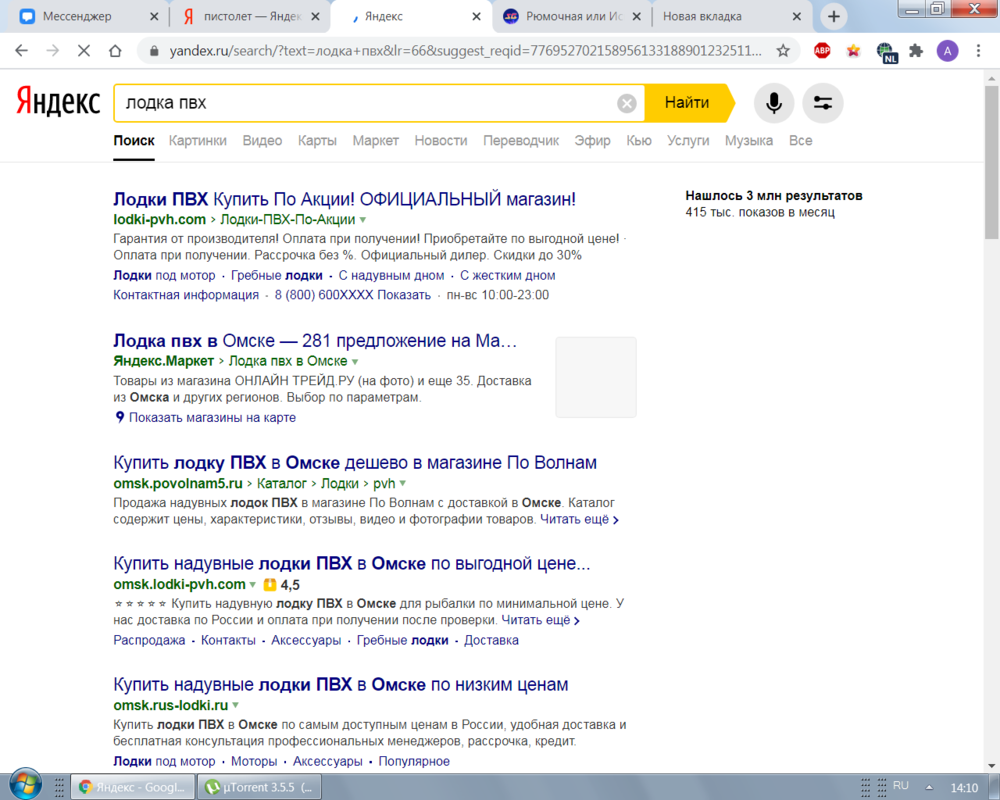1000x800 pixels.
Task: Switch to uTorrent 3.5.5 in taskbar
Action: click(259, 787)
